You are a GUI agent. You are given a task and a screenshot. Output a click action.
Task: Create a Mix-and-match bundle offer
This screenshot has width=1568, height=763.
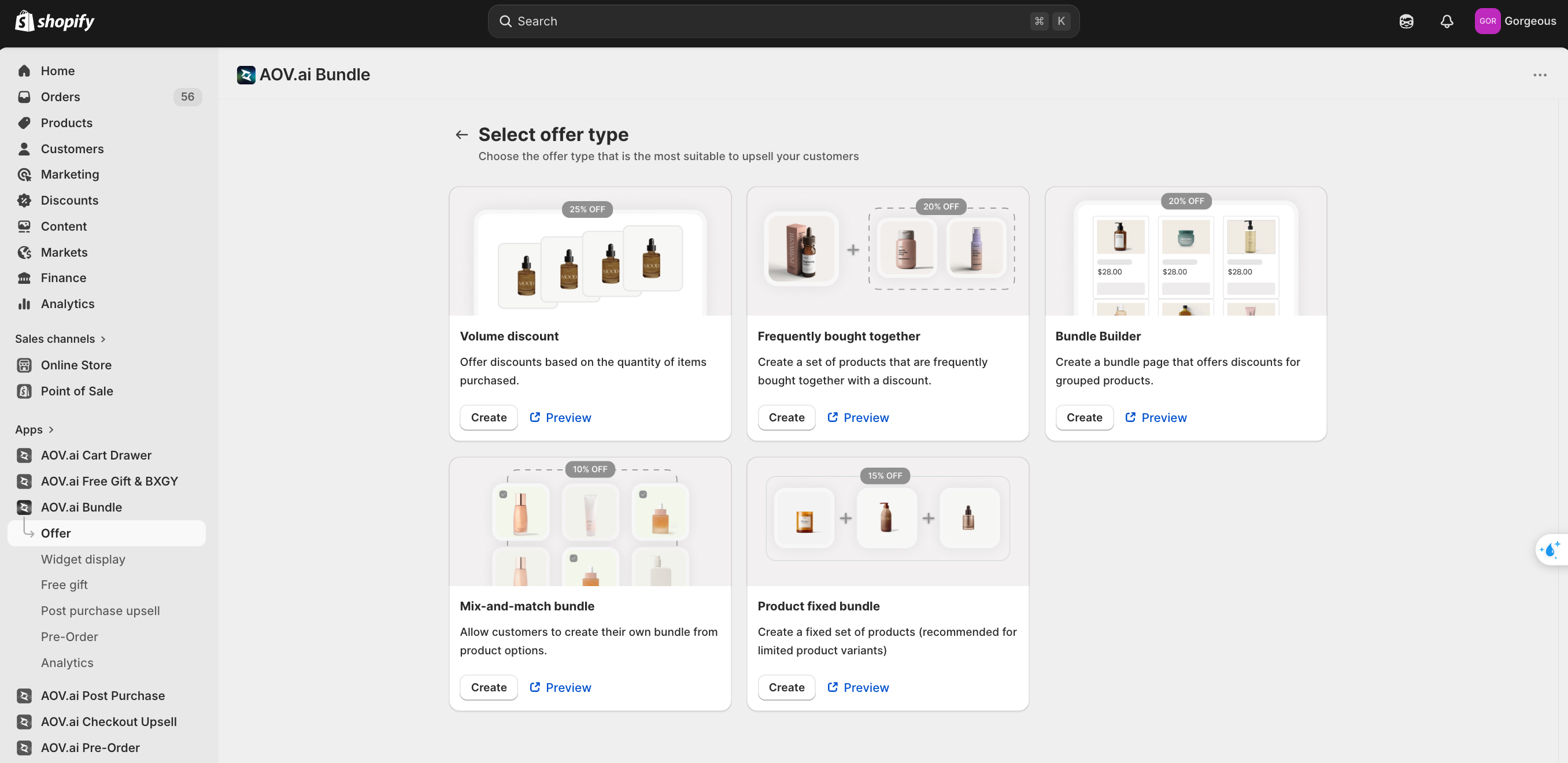489,687
